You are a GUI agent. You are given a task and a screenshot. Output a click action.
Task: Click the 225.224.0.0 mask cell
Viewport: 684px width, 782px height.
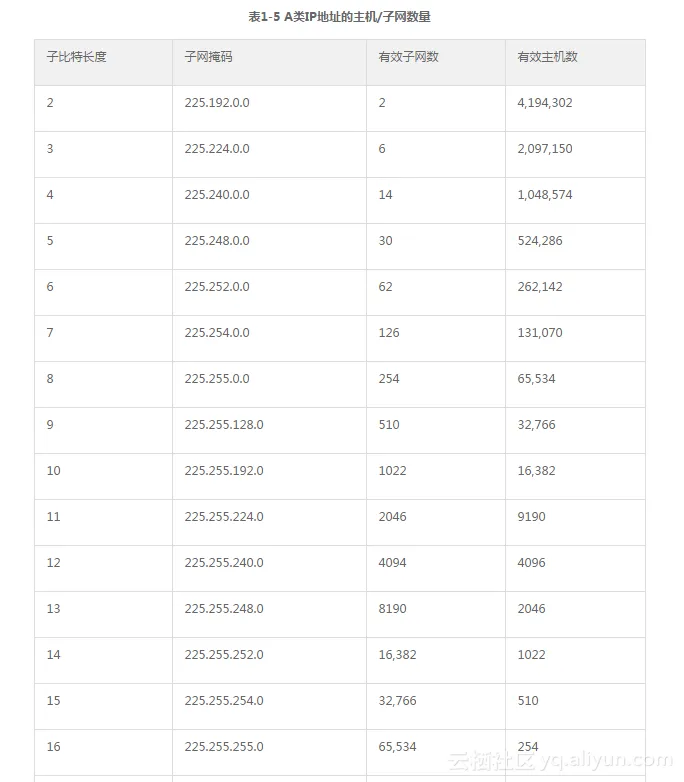click(217, 149)
